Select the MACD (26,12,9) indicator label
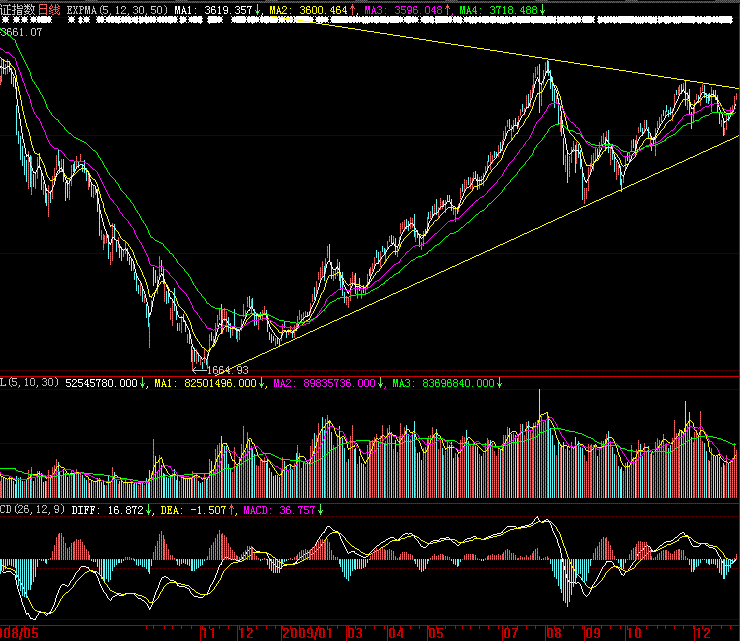 click(32, 510)
